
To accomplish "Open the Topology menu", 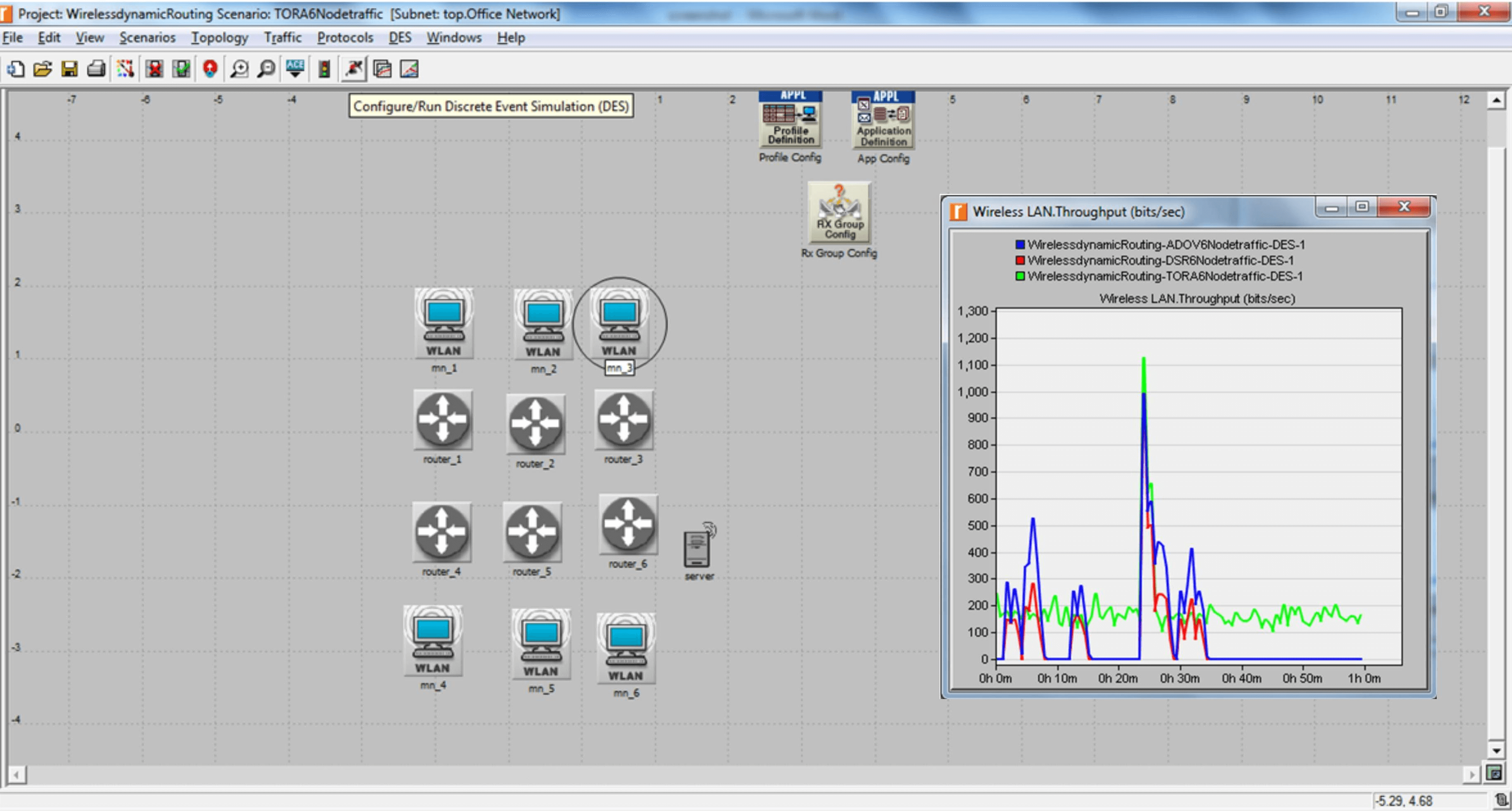I will click(x=219, y=38).
